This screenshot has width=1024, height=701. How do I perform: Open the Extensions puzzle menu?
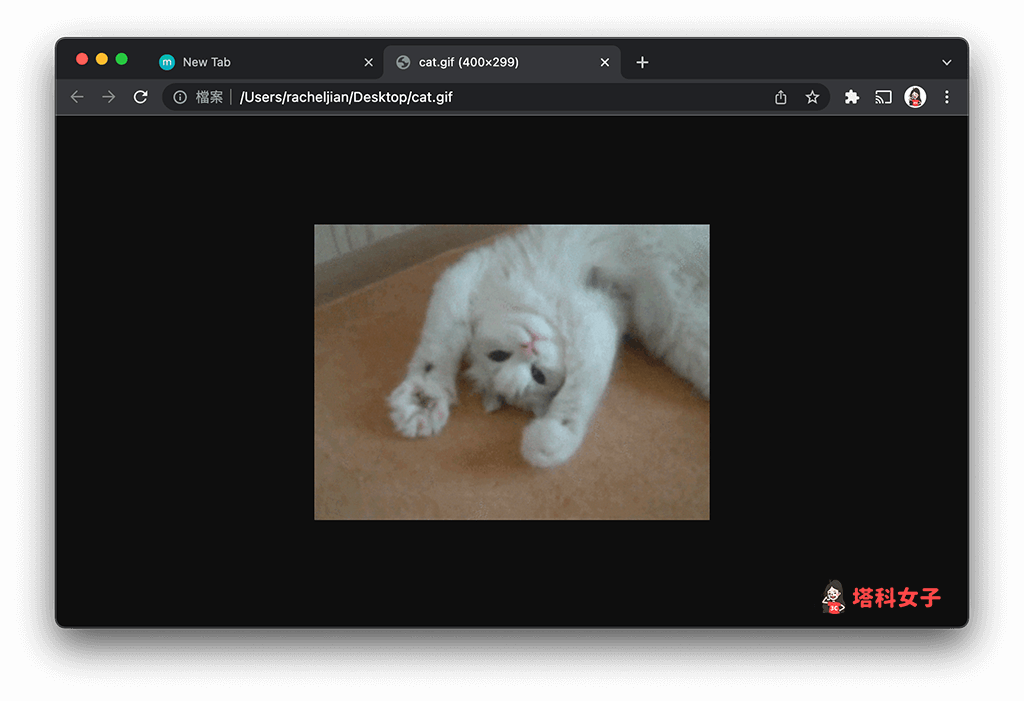tap(852, 97)
